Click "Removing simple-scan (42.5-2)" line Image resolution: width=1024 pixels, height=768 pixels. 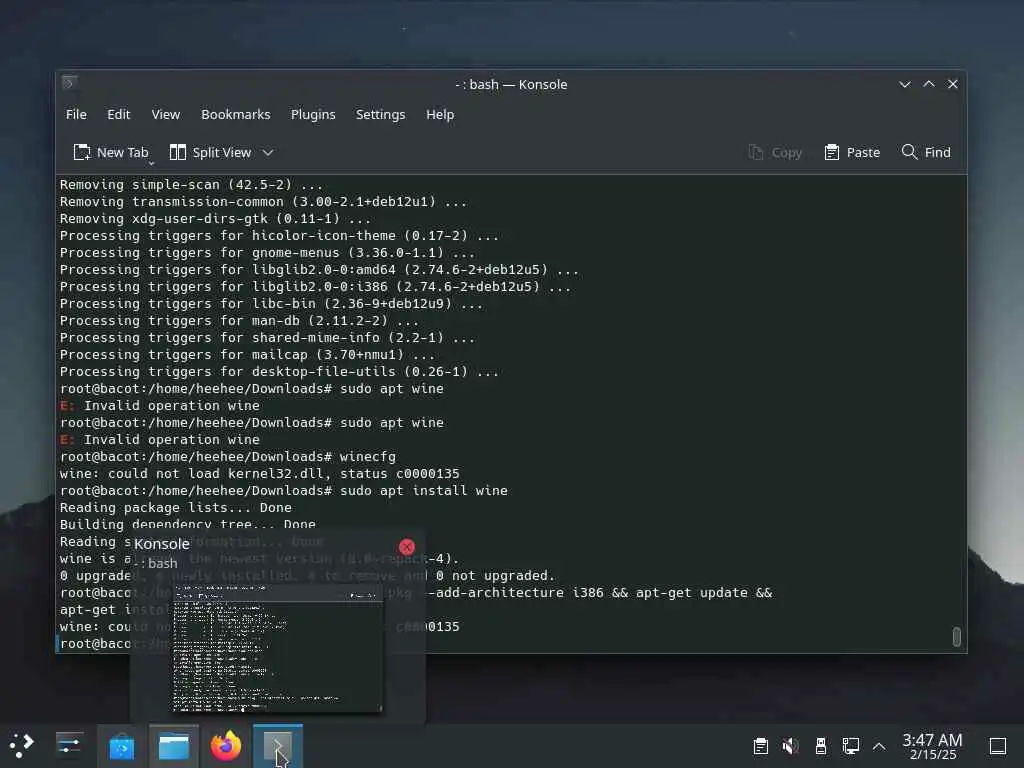[191, 185]
